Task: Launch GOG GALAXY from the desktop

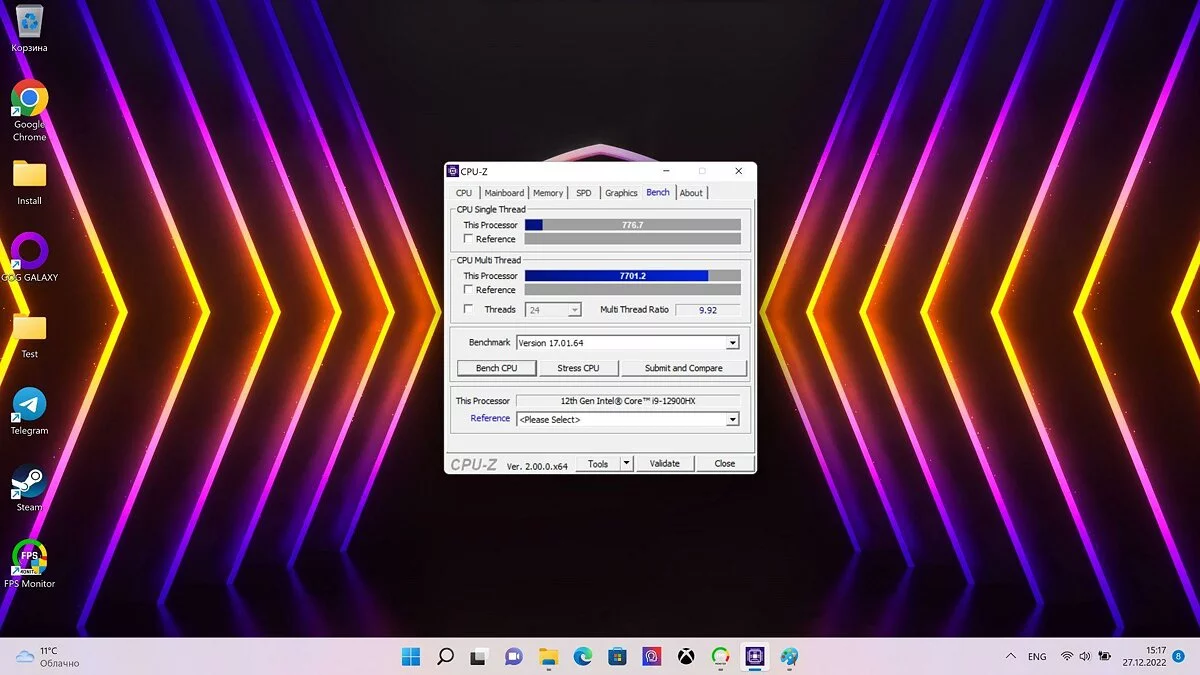Action: click(29, 251)
